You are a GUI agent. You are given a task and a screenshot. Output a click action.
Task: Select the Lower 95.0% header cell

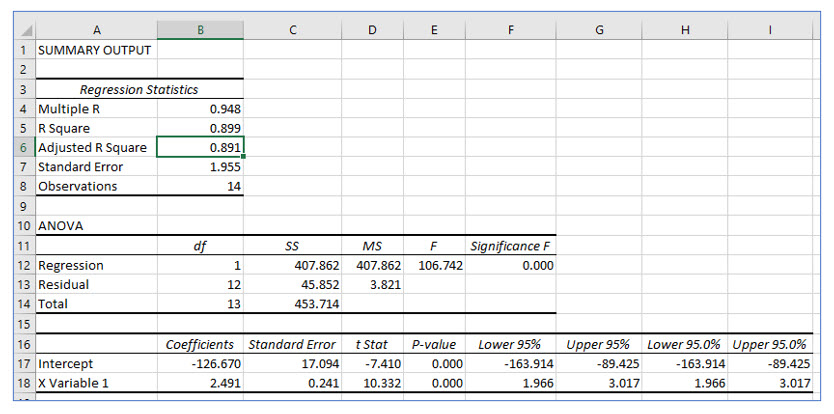coord(685,344)
